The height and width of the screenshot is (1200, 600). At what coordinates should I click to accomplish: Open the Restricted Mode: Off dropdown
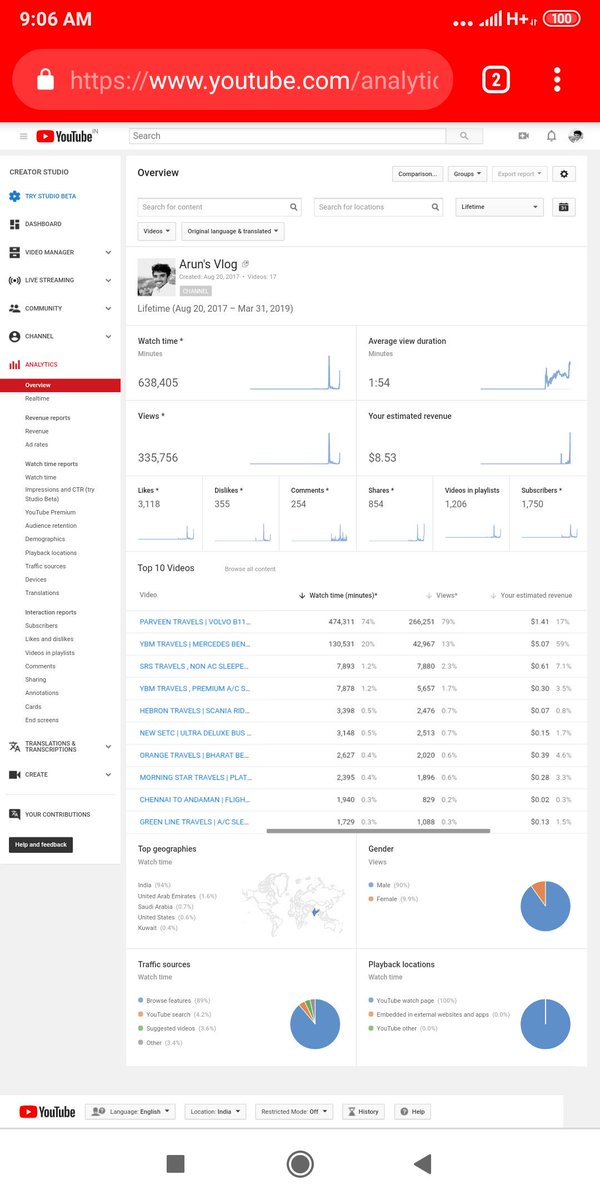pos(293,1111)
